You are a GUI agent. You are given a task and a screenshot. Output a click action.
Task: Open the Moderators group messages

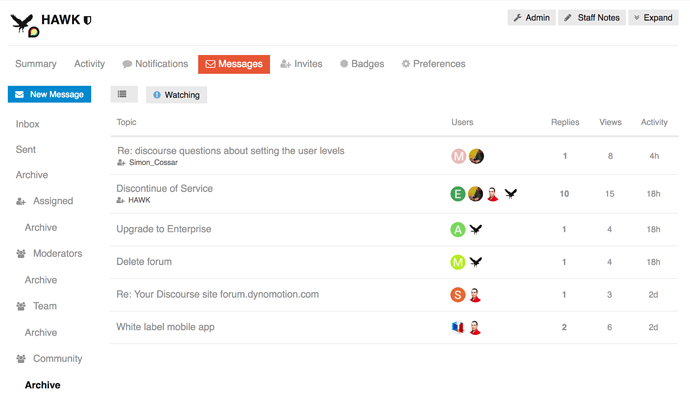click(x=57, y=254)
